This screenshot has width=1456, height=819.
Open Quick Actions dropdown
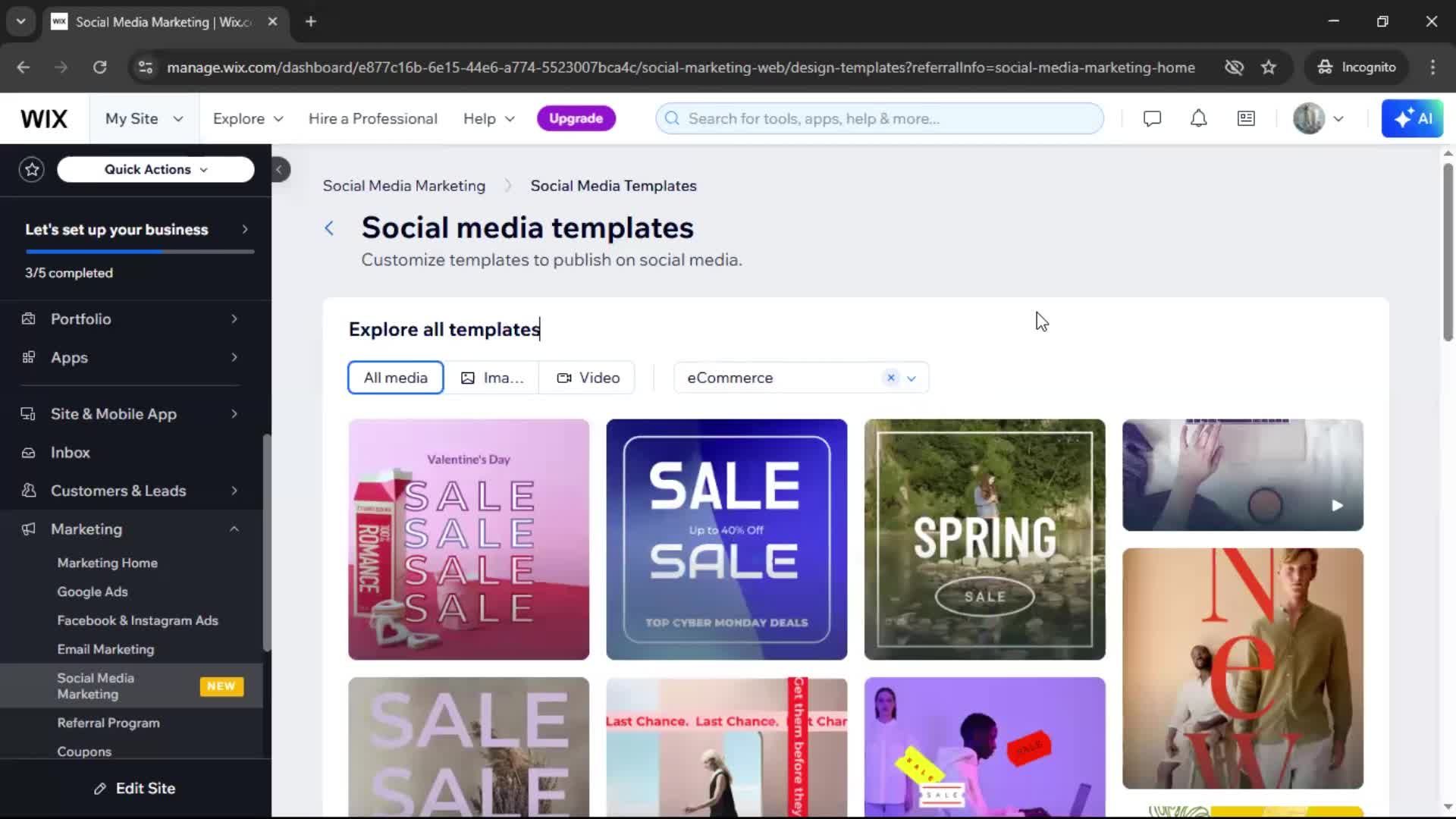point(155,169)
